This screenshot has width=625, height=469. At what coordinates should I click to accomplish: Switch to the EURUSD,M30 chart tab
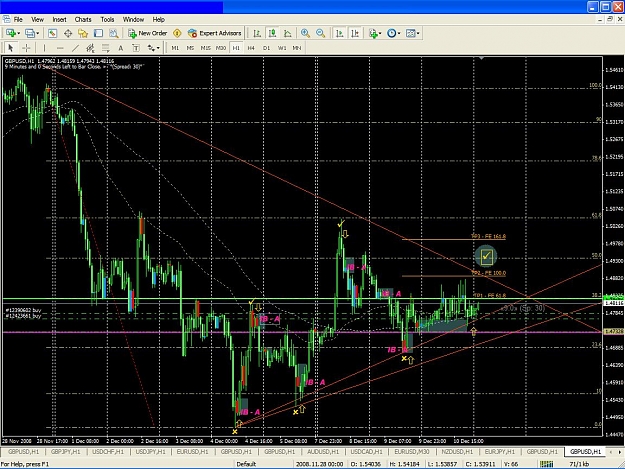(412, 452)
